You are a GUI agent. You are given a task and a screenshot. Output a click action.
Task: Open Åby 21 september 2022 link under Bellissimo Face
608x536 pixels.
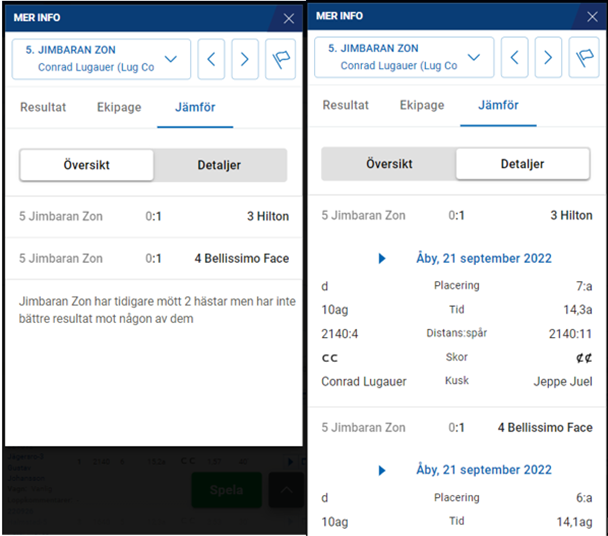click(484, 470)
